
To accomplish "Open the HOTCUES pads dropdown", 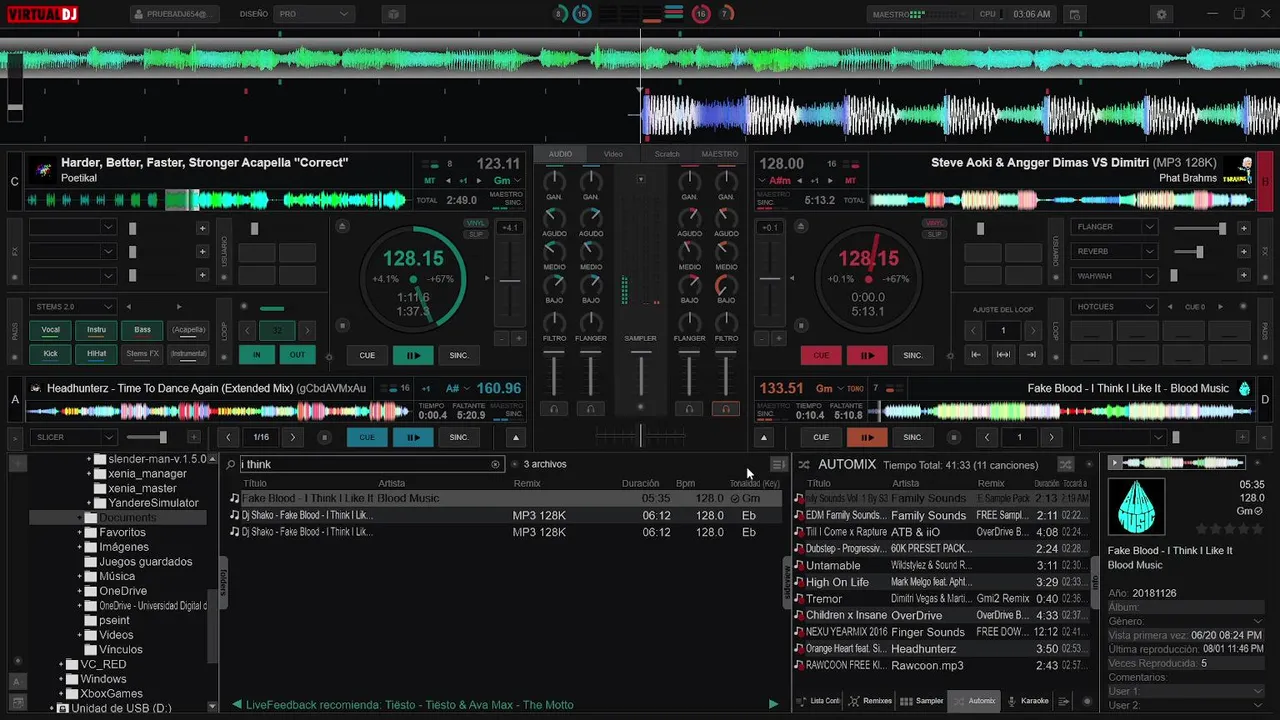I will coord(1113,307).
